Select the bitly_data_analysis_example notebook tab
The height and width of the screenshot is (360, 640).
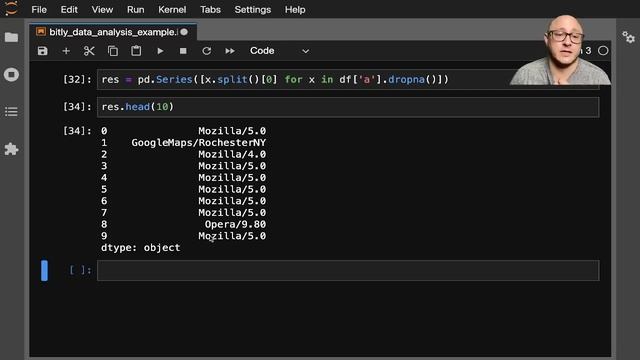[113, 32]
